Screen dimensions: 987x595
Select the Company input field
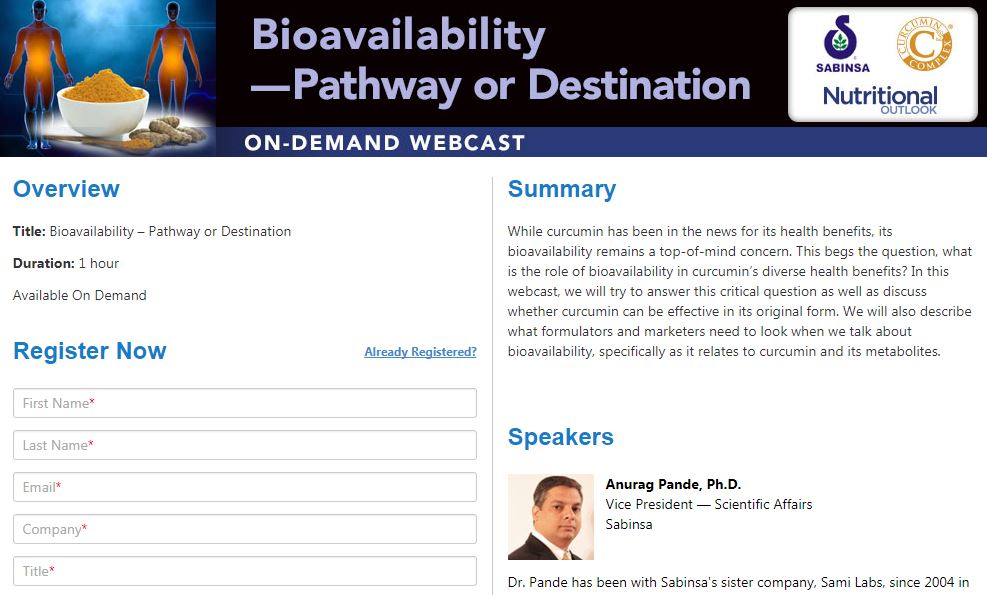[245, 529]
